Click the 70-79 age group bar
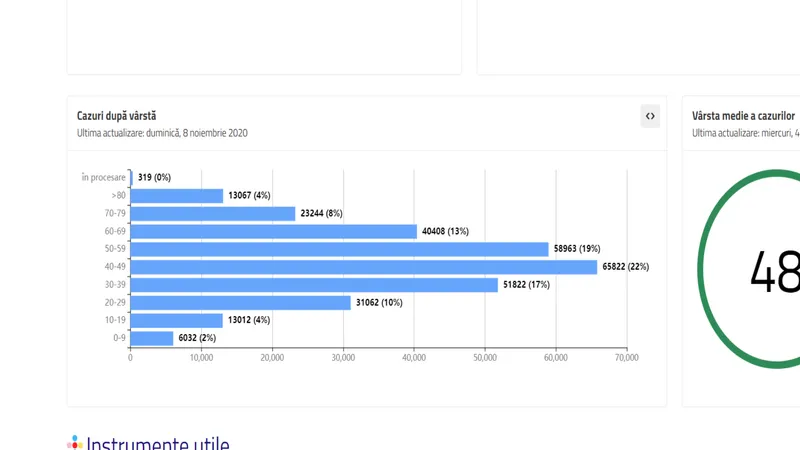This screenshot has height=450, width=800. tap(213, 213)
